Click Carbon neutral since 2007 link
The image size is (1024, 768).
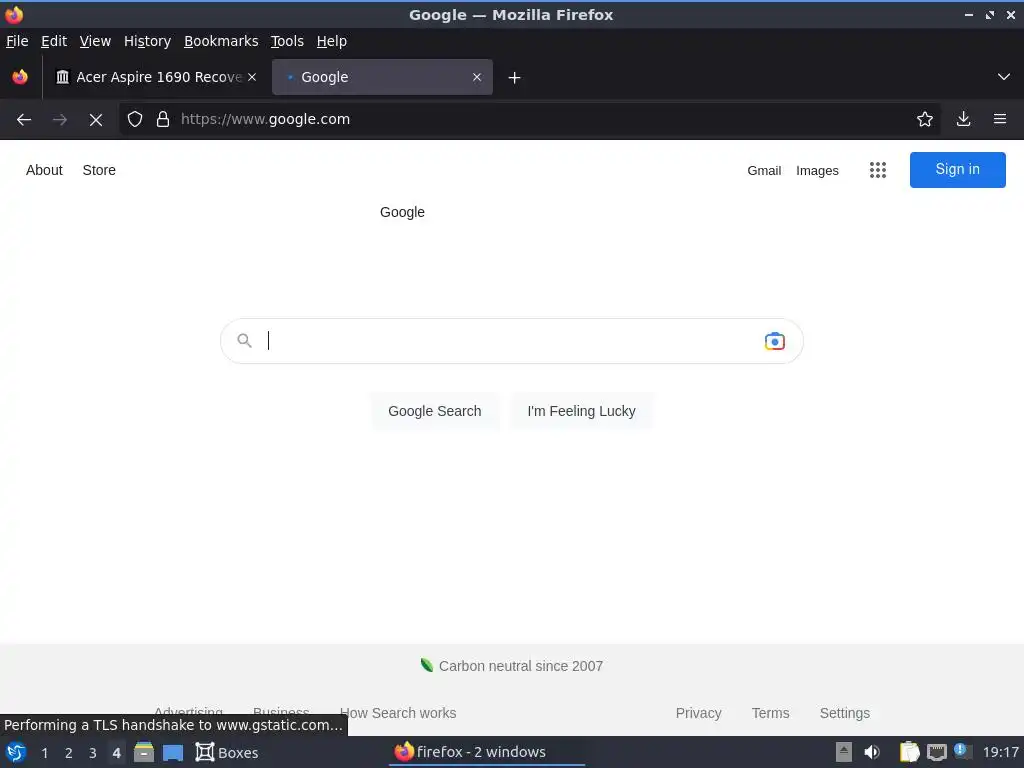512,666
